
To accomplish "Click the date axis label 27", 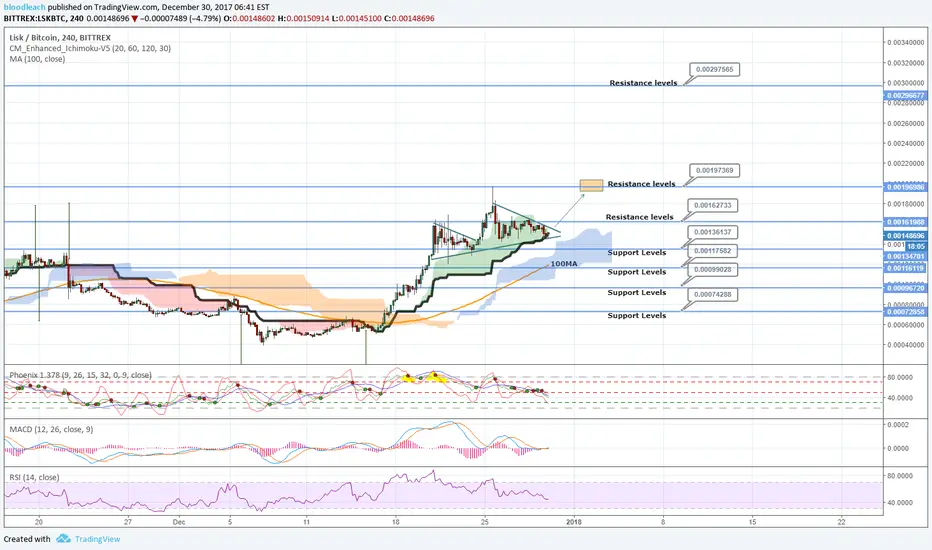I will coord(128,522).
